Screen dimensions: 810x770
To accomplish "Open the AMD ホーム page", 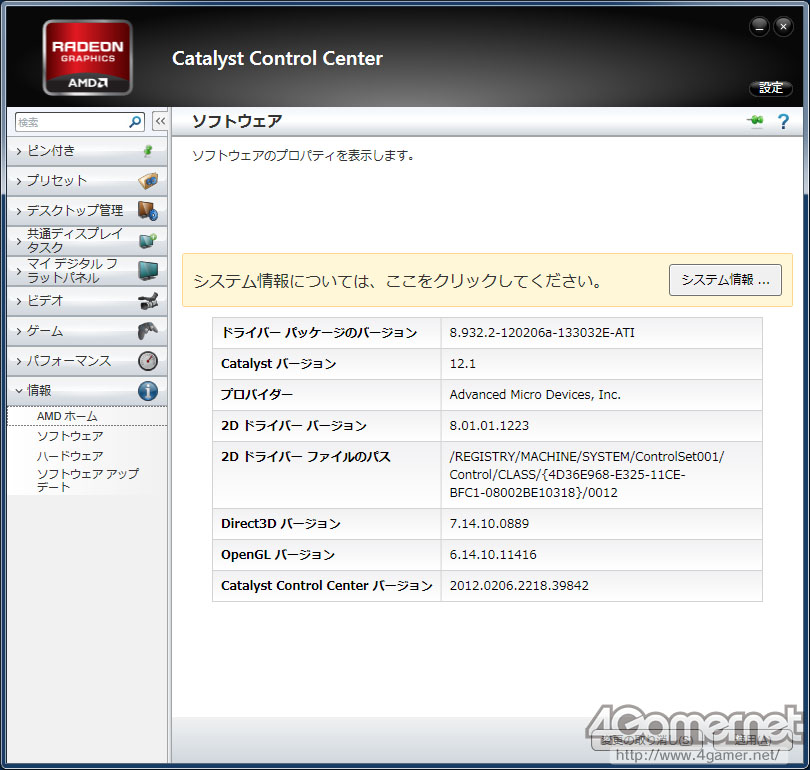I will tap(67, 416).
